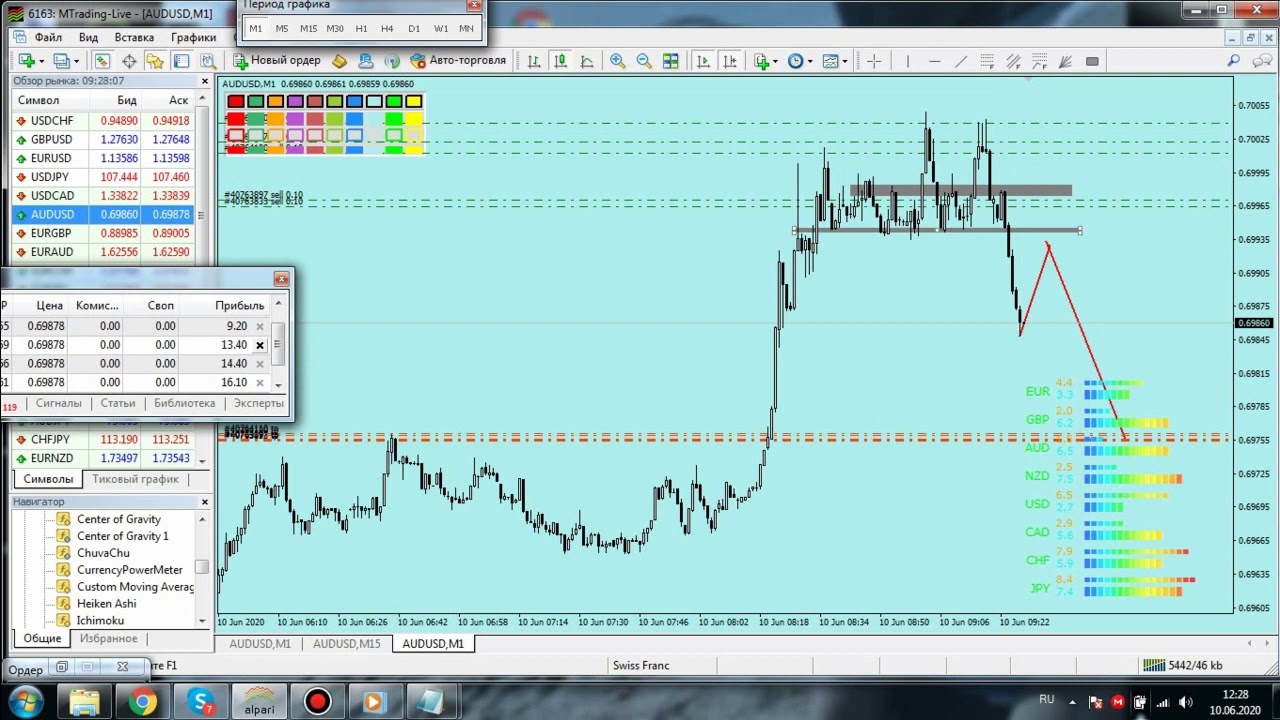Toggle the Data Window crosshair icon

[x=129, y=61]
